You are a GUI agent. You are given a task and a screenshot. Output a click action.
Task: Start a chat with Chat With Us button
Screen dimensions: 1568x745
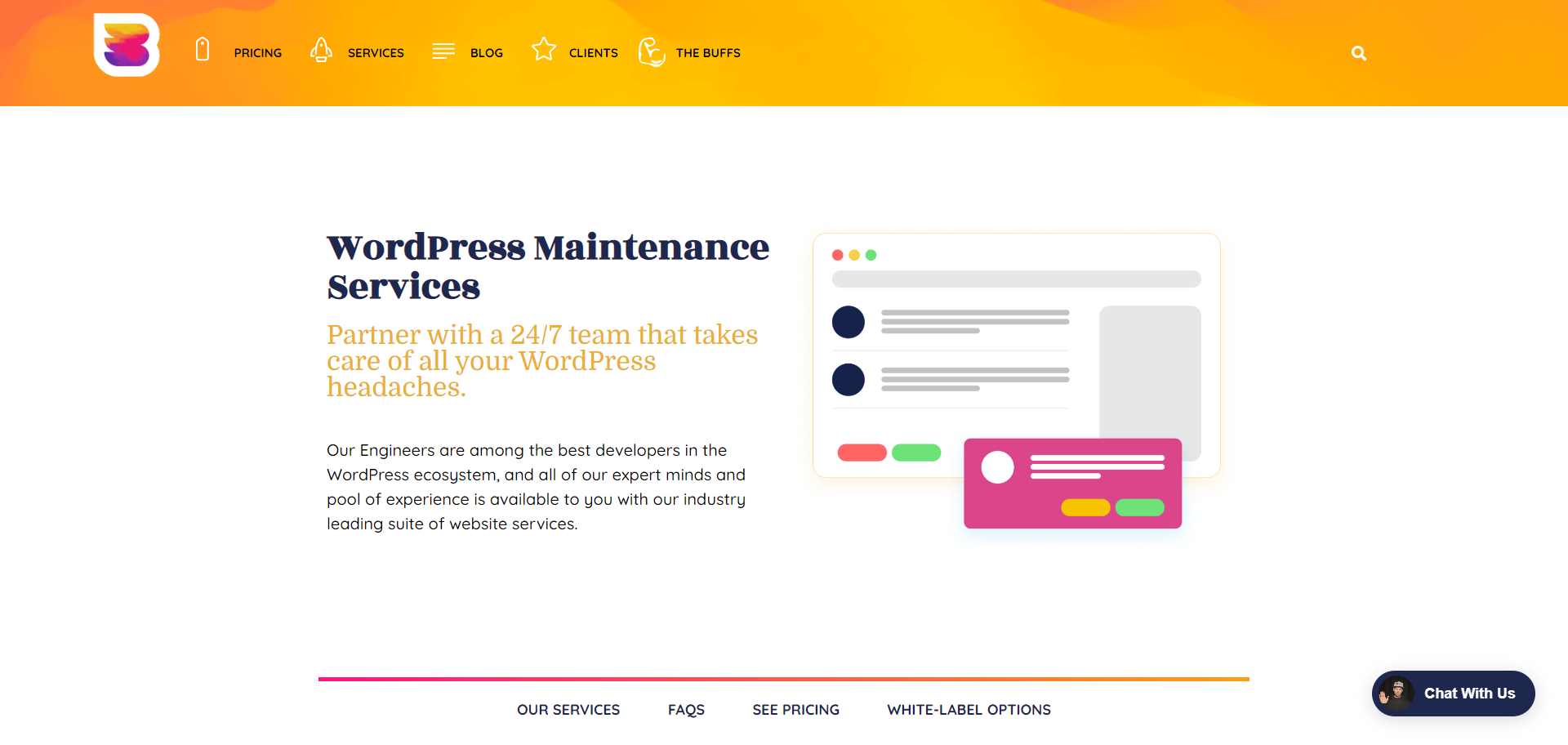click(1468, 694)
